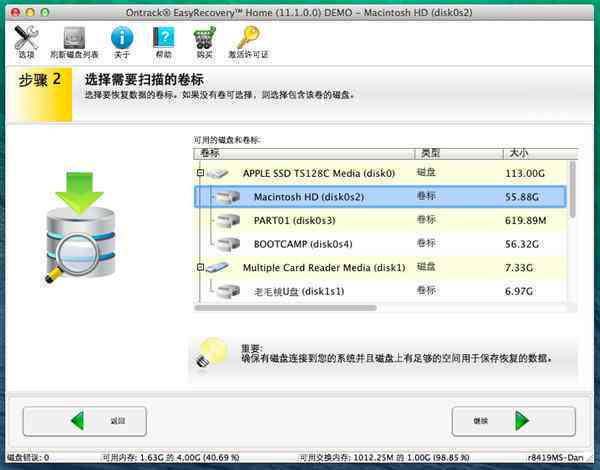This screenshot has width=600, height=470.
Task: Open the Options tools icon (选项)
Action: coord(26,42)
